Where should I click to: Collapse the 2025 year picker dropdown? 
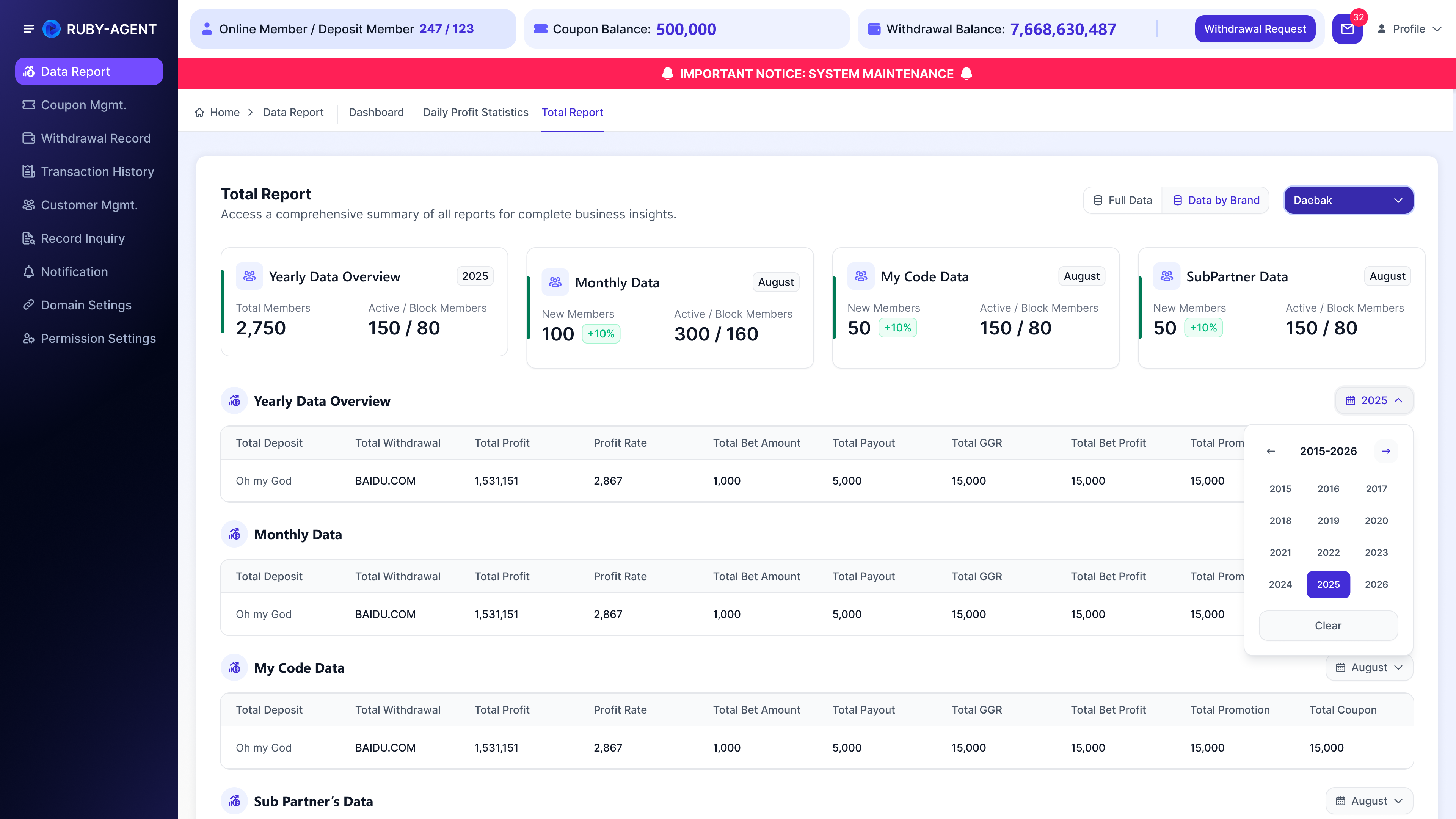(x=1374, y=400)
